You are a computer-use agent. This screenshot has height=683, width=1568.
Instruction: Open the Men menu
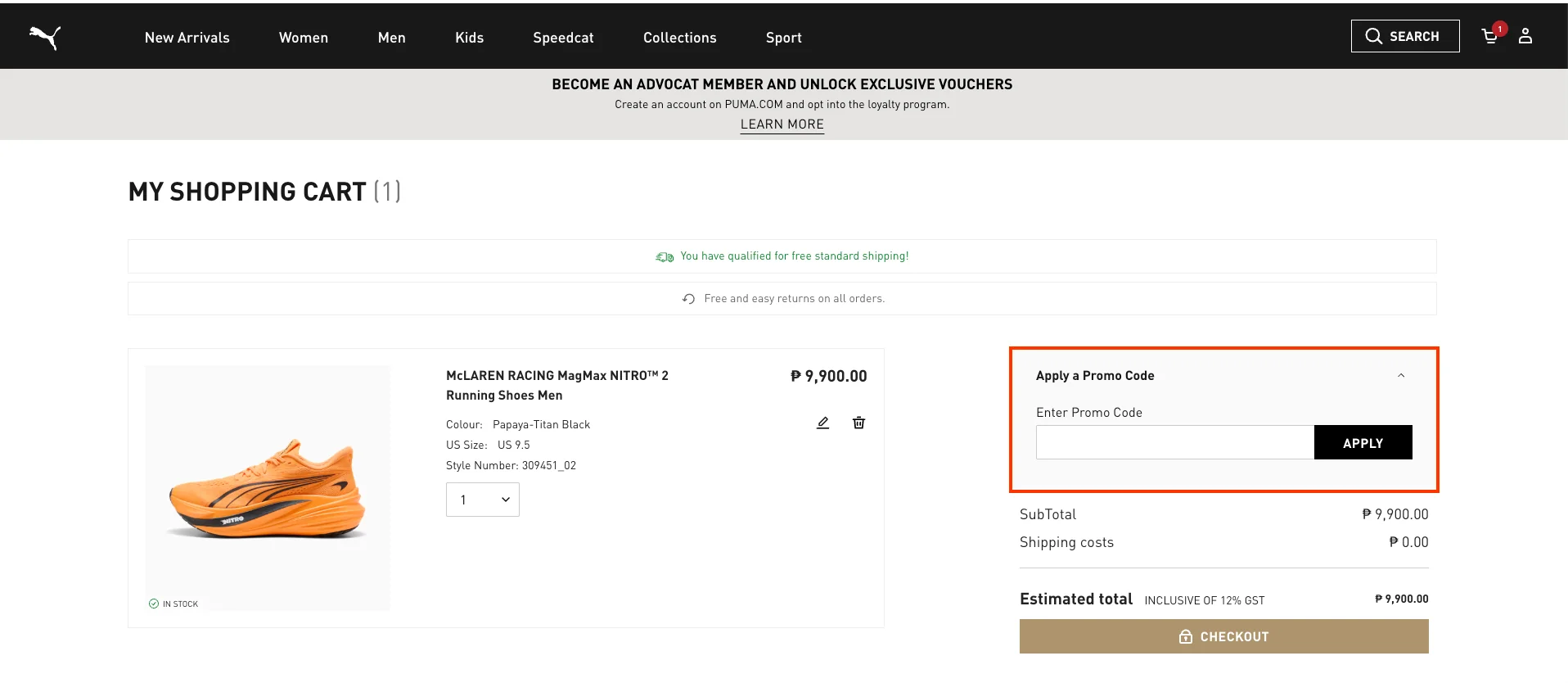[392, 38]
